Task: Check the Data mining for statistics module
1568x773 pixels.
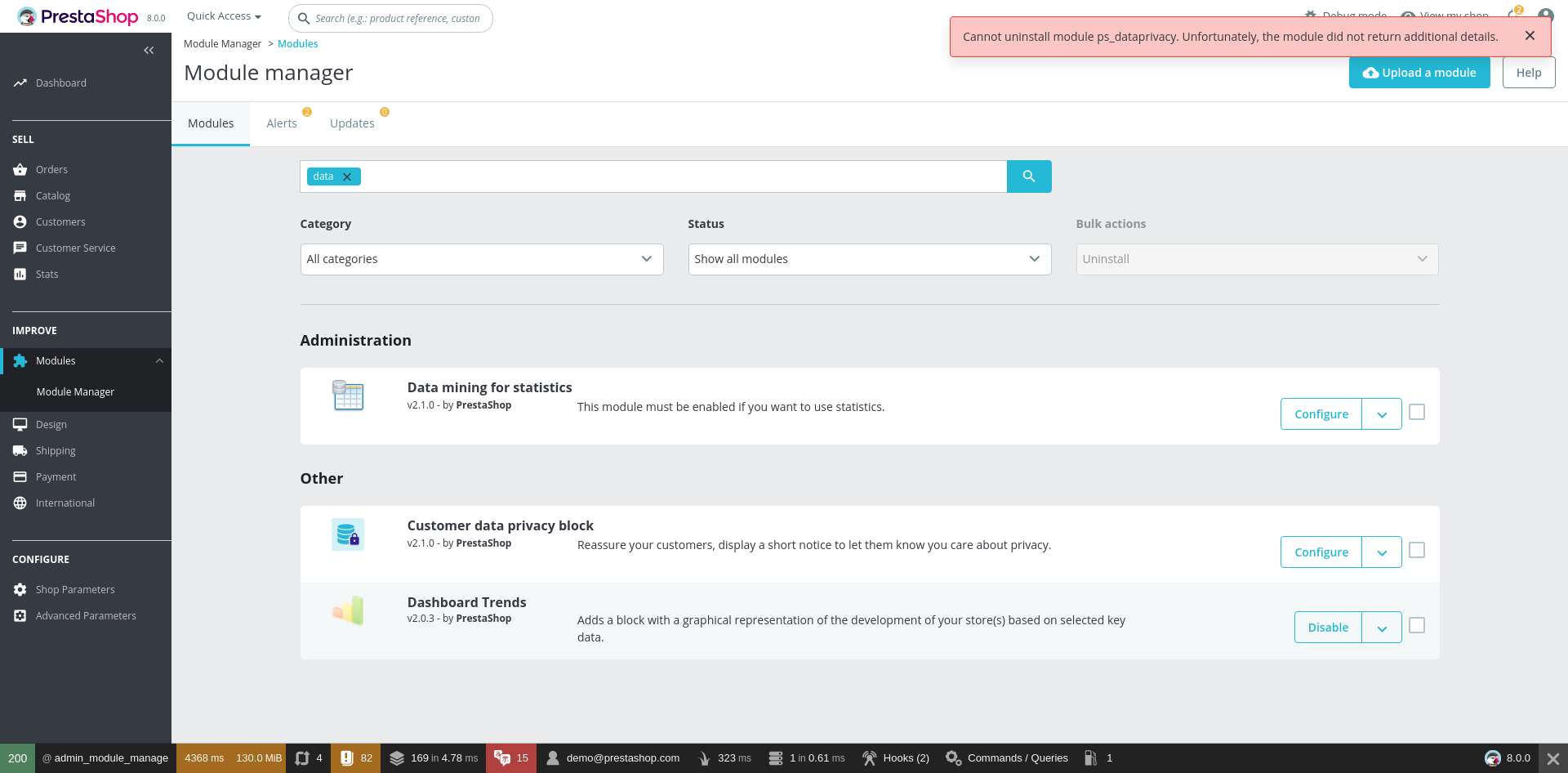Action: 1417,412
